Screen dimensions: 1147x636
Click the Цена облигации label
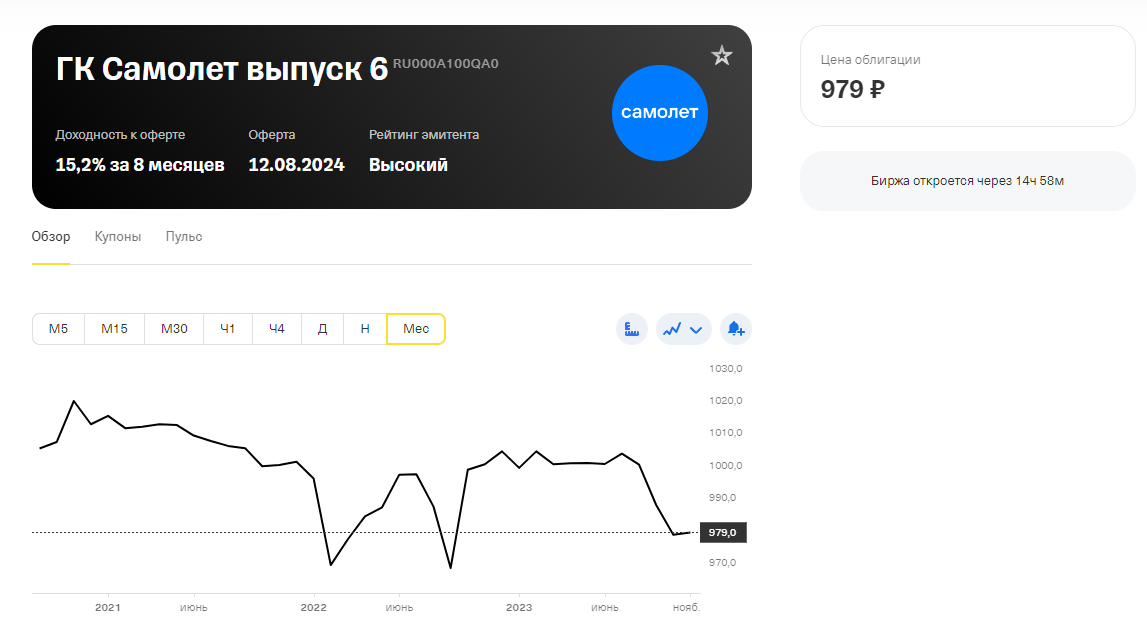[870, 60]
